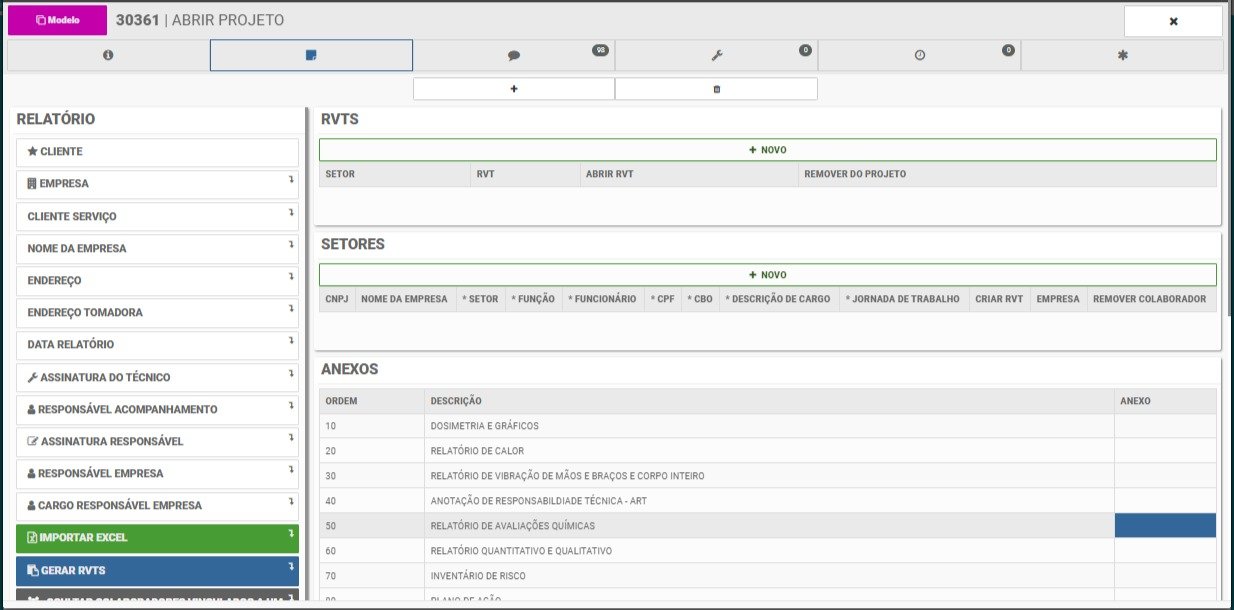The width and height of the screenshot is (1234, 610).
Task: Click the trash delete icon button
Action: tap(716, 89)
